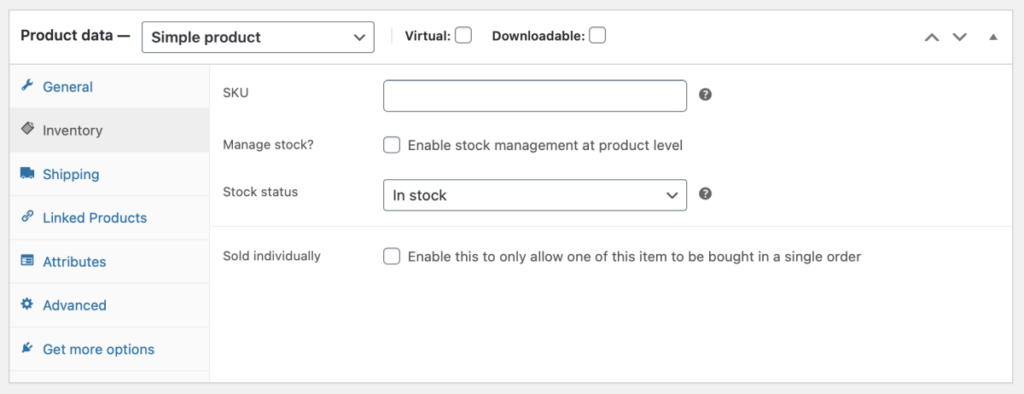Click the "Manage stock?" label
This screenshot has width=1024, height=394.
point(268,144)
